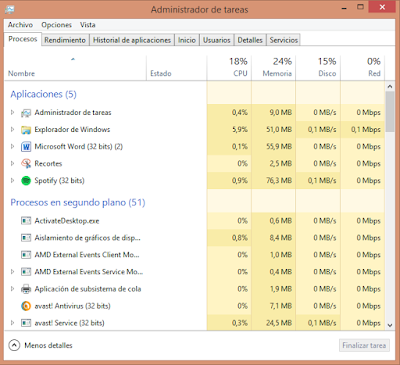Switch to the Servicios tab

[284, 40]
